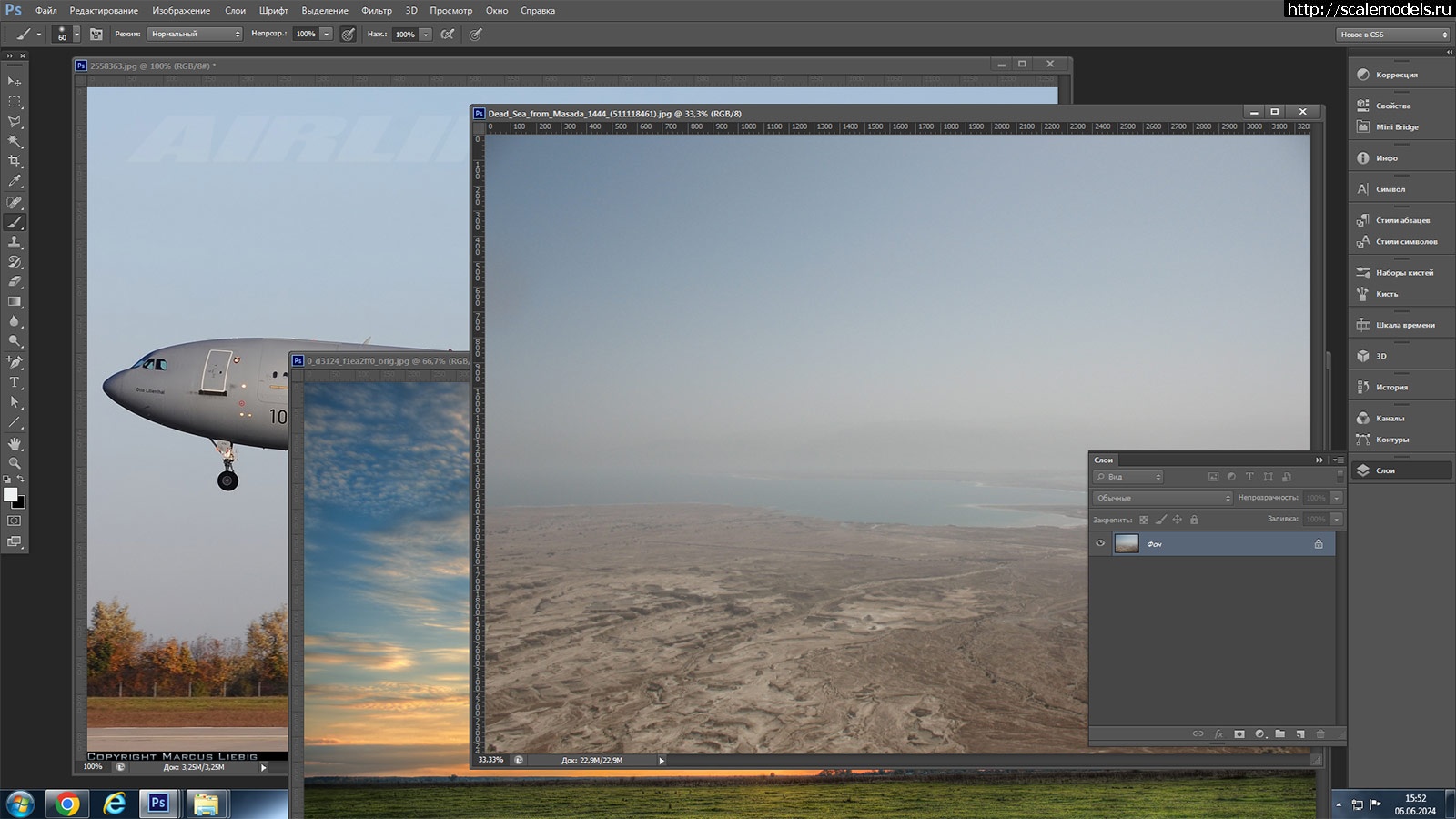Image resolution: width=1456 pixels, height=819 pixels.
Task: Open layer styles fx menu
Action: [x=1219, y=733]
